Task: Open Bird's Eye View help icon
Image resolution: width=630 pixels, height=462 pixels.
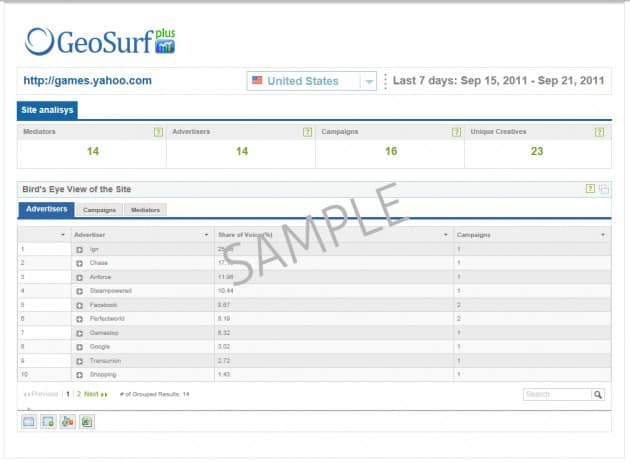Action: [590, 188]
